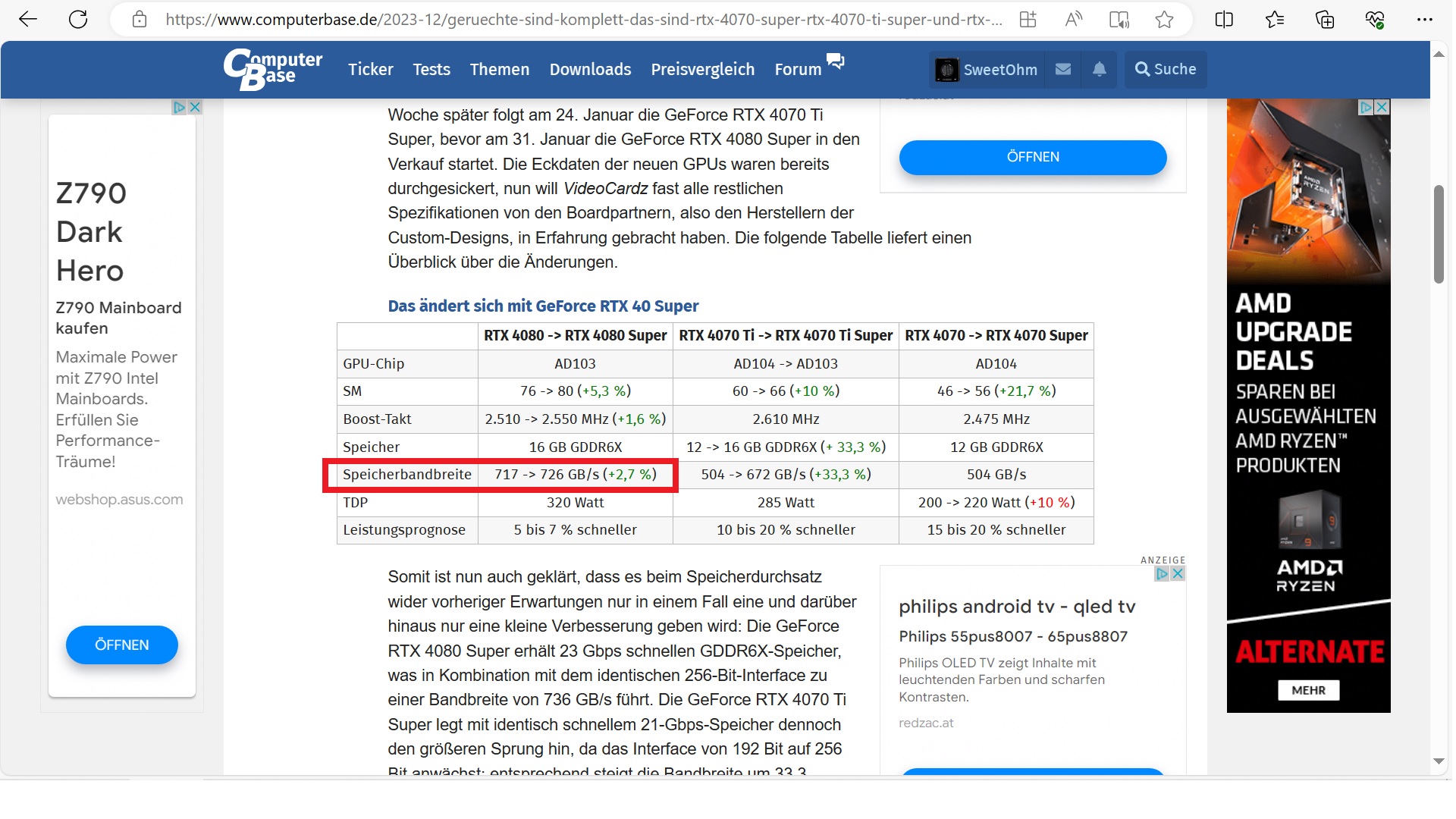Image resolution: width=1456 pixels, height=819 pixels.
Task: Open browser Settings and more menu
Action: [1425, 20]
